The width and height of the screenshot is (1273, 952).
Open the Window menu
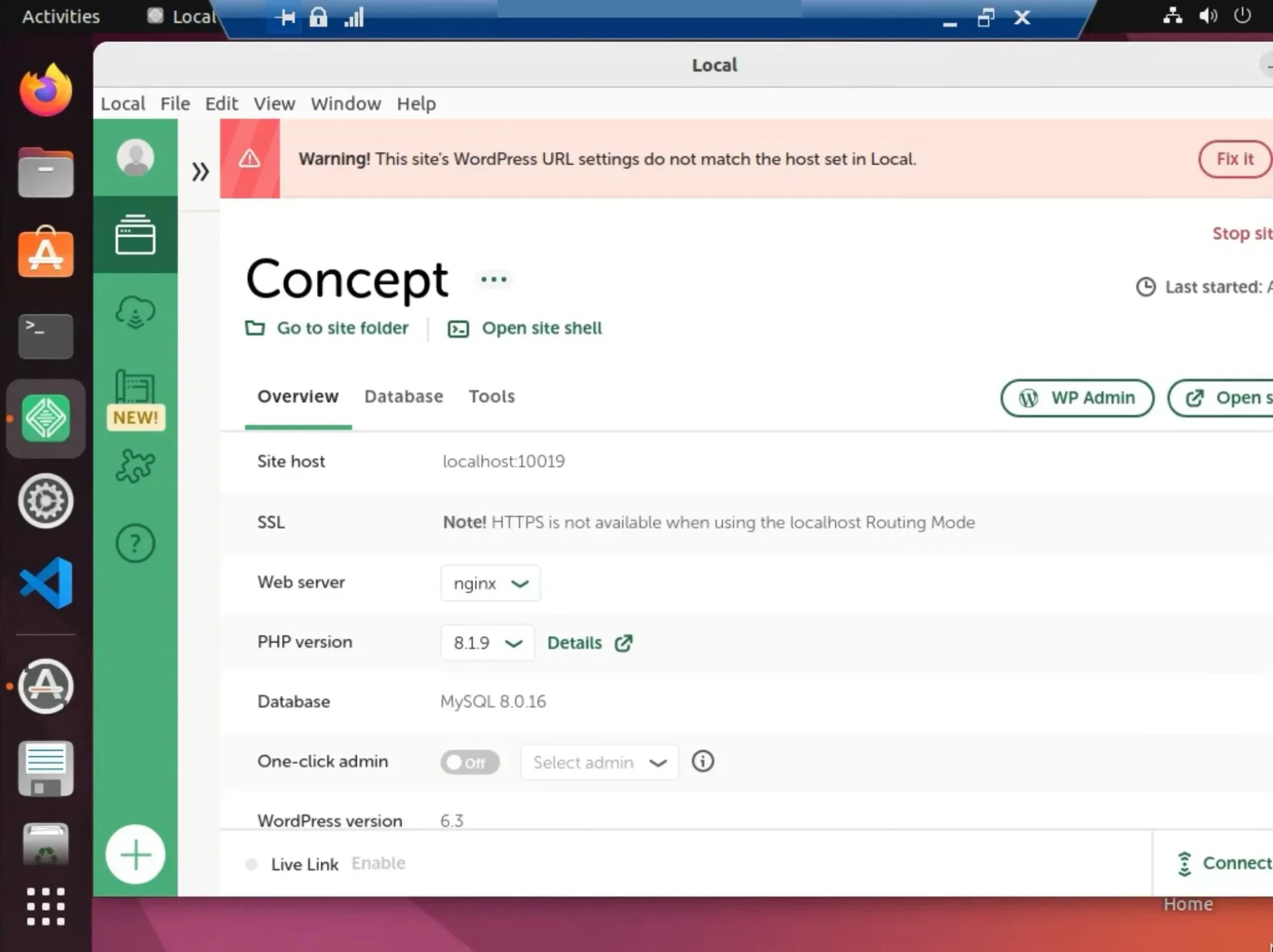pyautogui.click(x=346, y=103)
